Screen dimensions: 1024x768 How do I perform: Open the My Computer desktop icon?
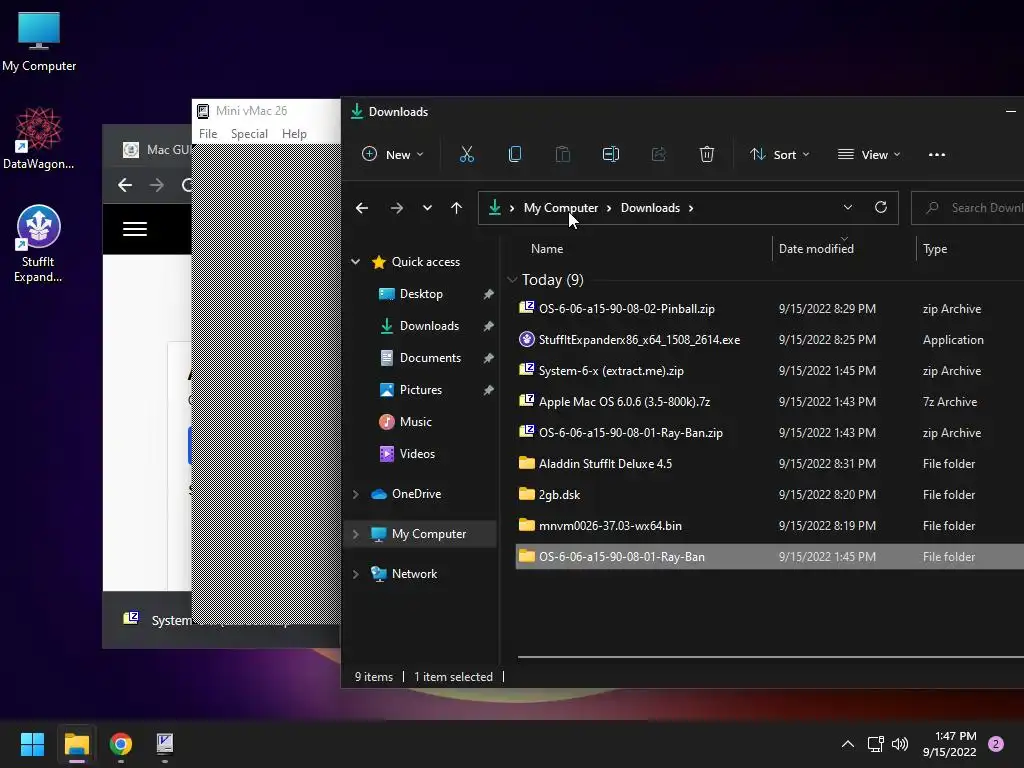39,42
